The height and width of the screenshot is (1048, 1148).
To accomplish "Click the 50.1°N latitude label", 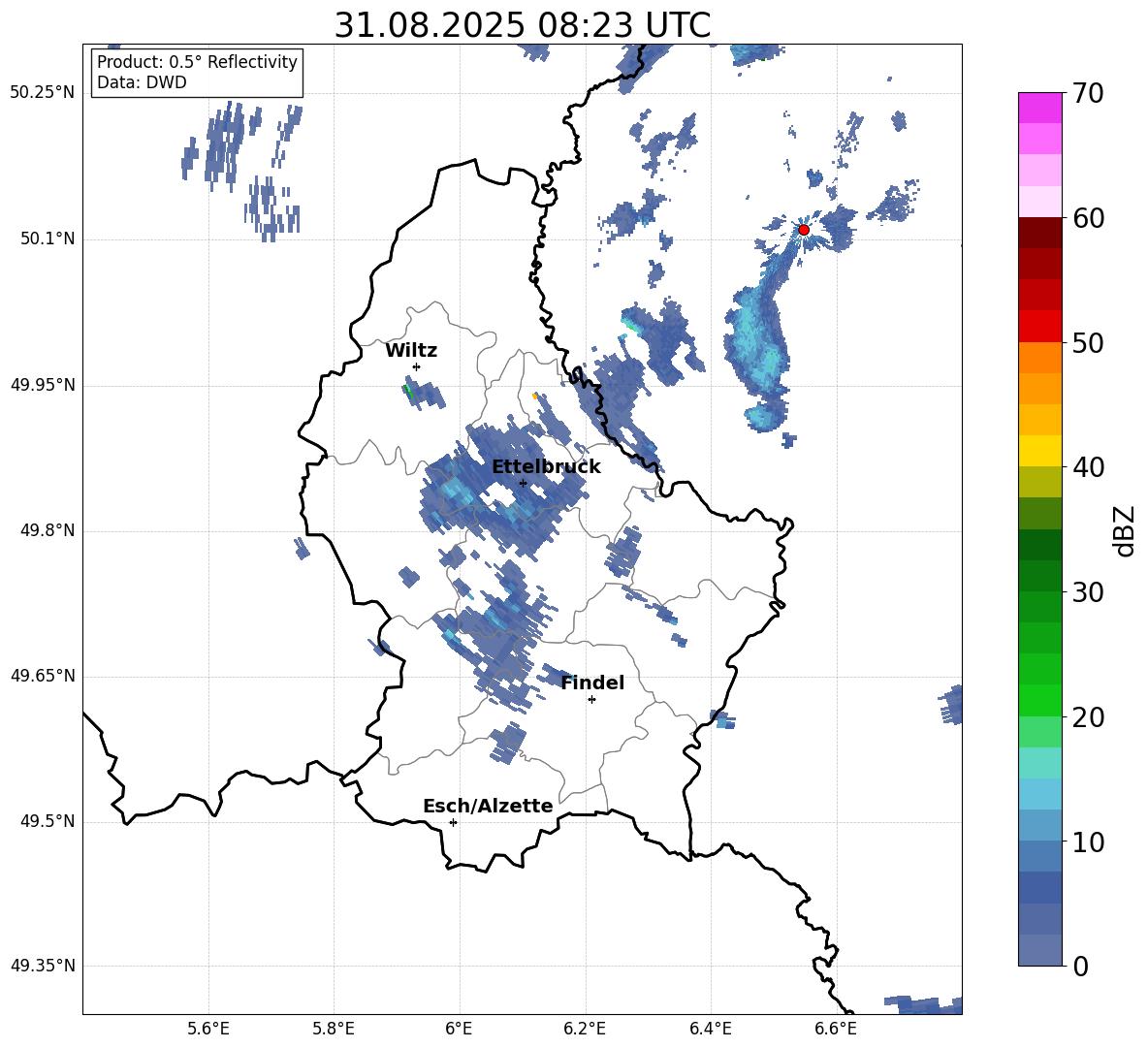I will click(48, 239).
